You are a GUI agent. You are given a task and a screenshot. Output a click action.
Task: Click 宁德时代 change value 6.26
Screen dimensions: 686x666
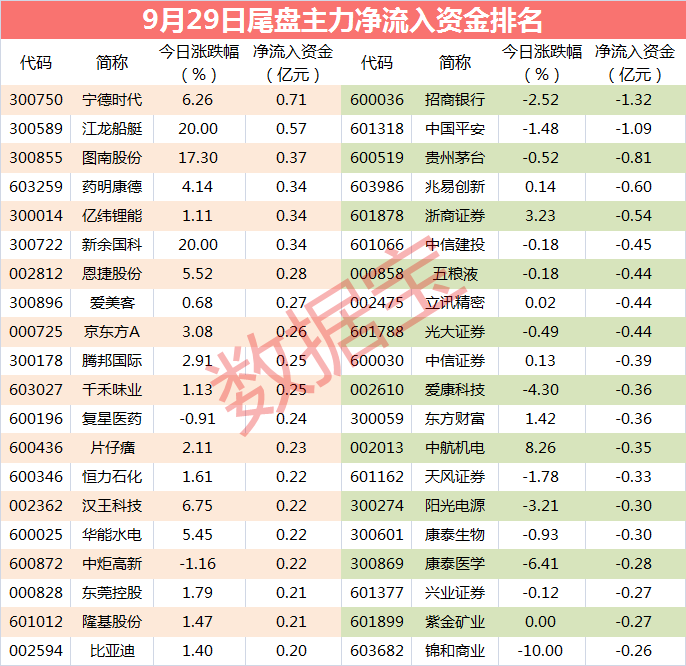[197, 100]
